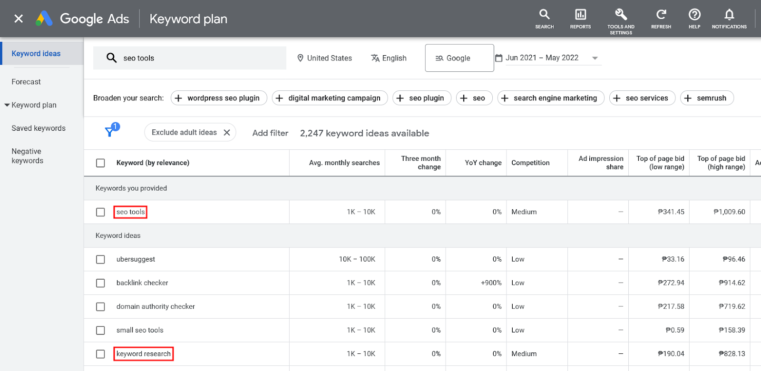Viewport: 761px width, 371px height.
Task: Click the 'domain authority checker' keyword text
Action: (x=156, y=306)
